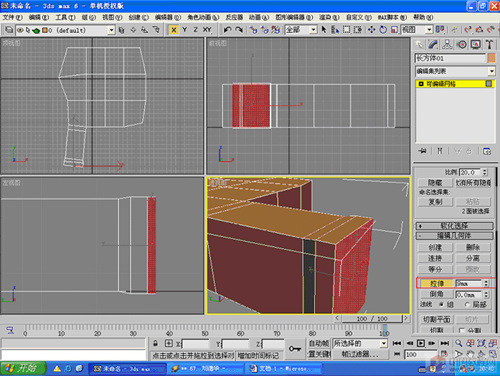Open the 文件 menu
The image size is (500, 376).
[x=12, y=17]
